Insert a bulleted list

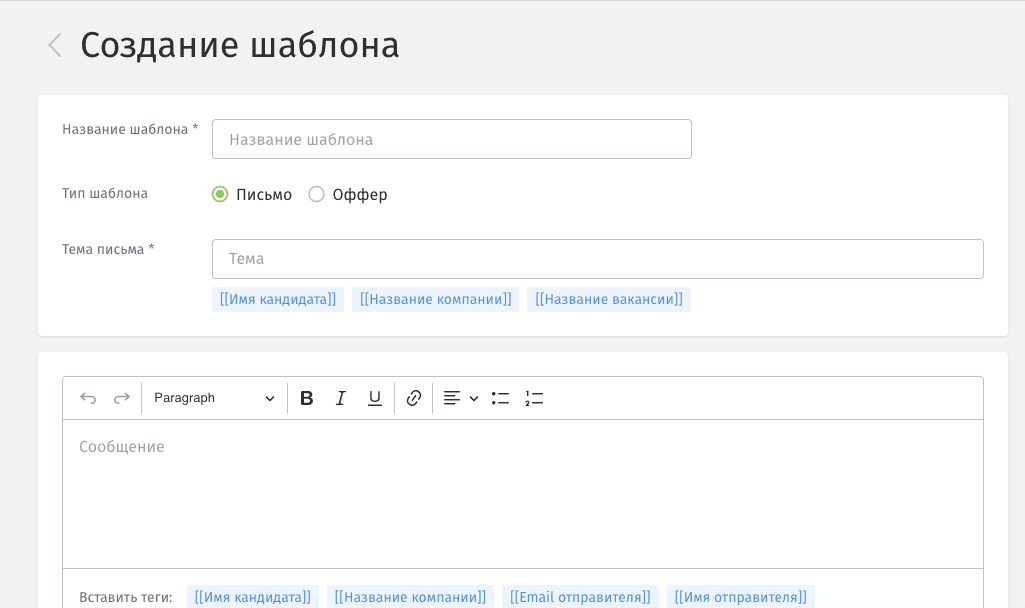(x=500, y=398)
